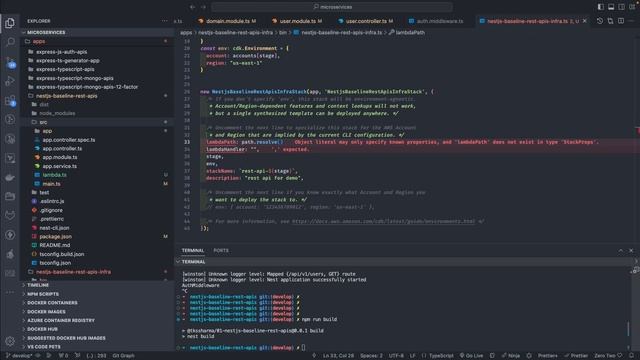Expand the nestjs-baseline-rest-apis-infra folder
Viewport: 640px width, 360px height.
(x=97, y=272)
